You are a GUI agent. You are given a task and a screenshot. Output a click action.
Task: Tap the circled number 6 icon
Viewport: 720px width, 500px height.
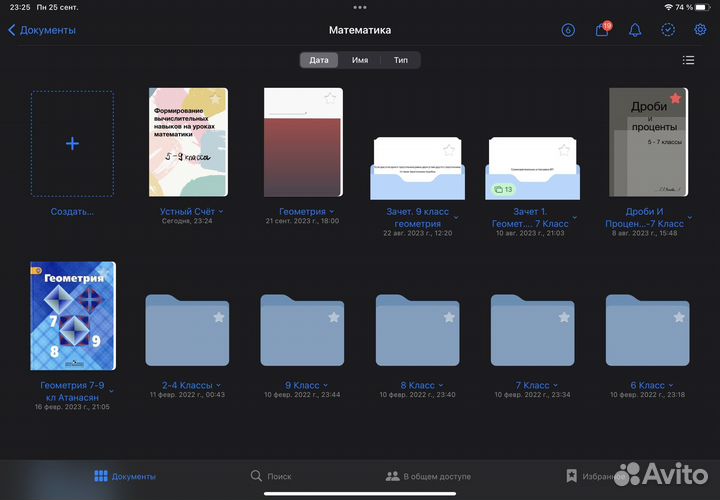point(569,30)
